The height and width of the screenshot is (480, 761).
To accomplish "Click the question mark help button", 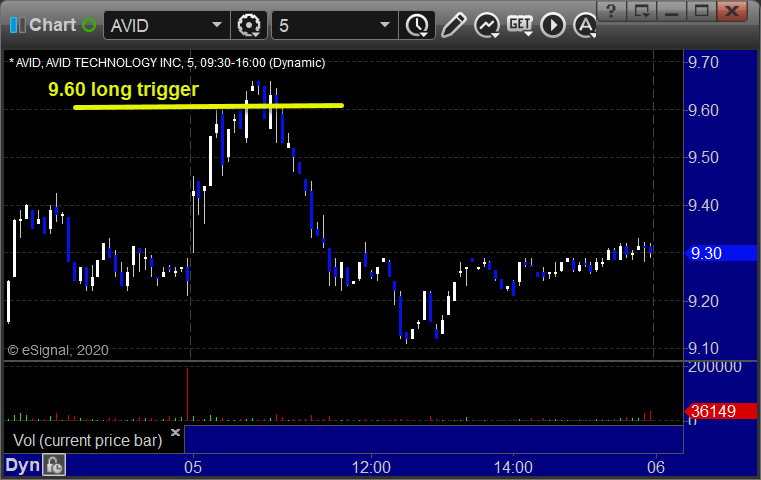I will click(x=611, y=11).
